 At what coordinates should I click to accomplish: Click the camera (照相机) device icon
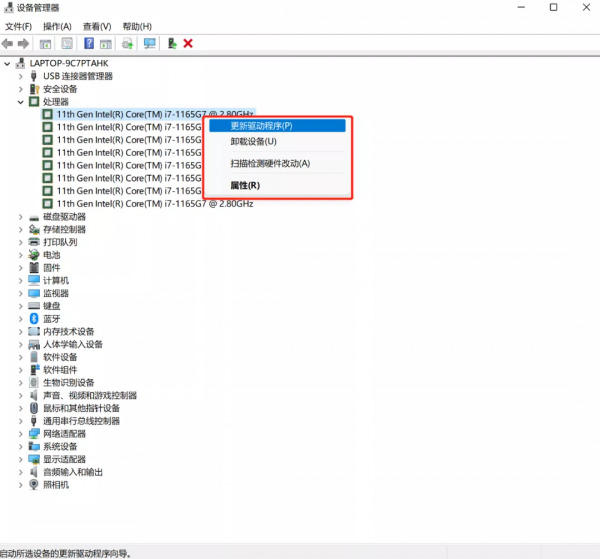[34, 485]
